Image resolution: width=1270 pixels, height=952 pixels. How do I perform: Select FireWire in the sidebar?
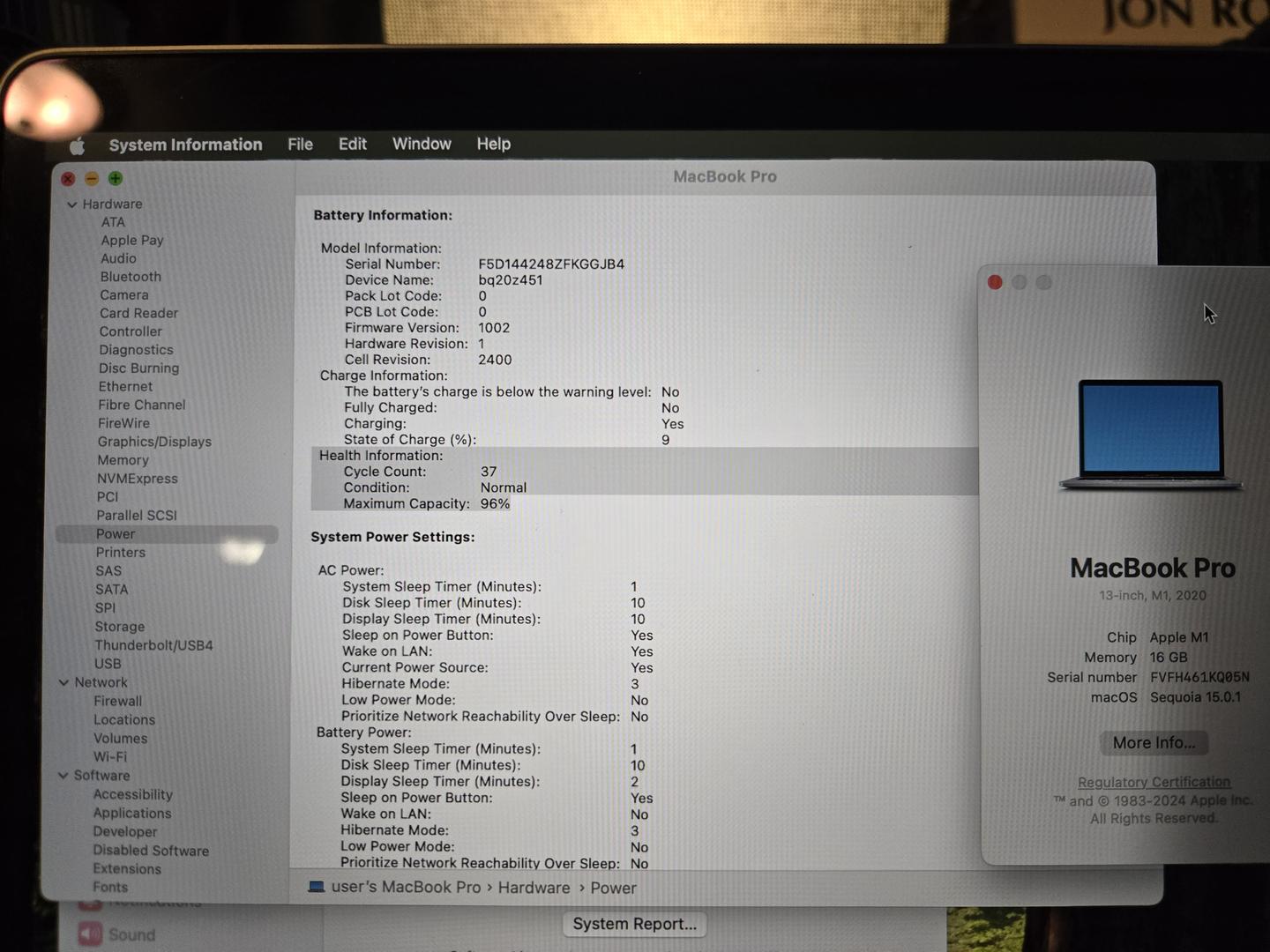coord(123,423)
